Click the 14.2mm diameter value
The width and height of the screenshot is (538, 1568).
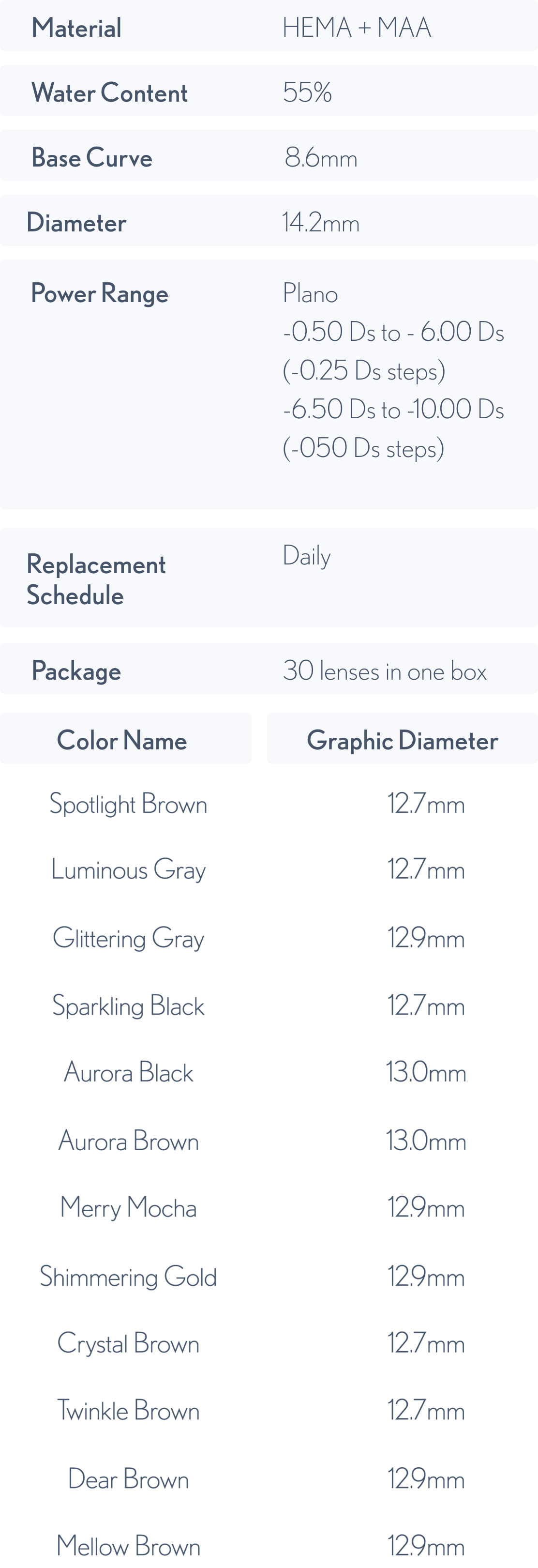point(321,223)
